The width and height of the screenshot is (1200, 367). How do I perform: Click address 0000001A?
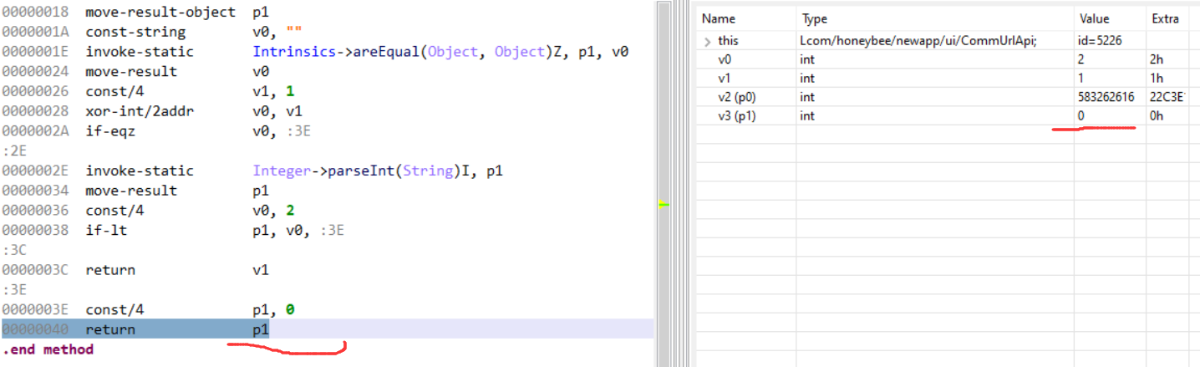(x=35, y=33)
